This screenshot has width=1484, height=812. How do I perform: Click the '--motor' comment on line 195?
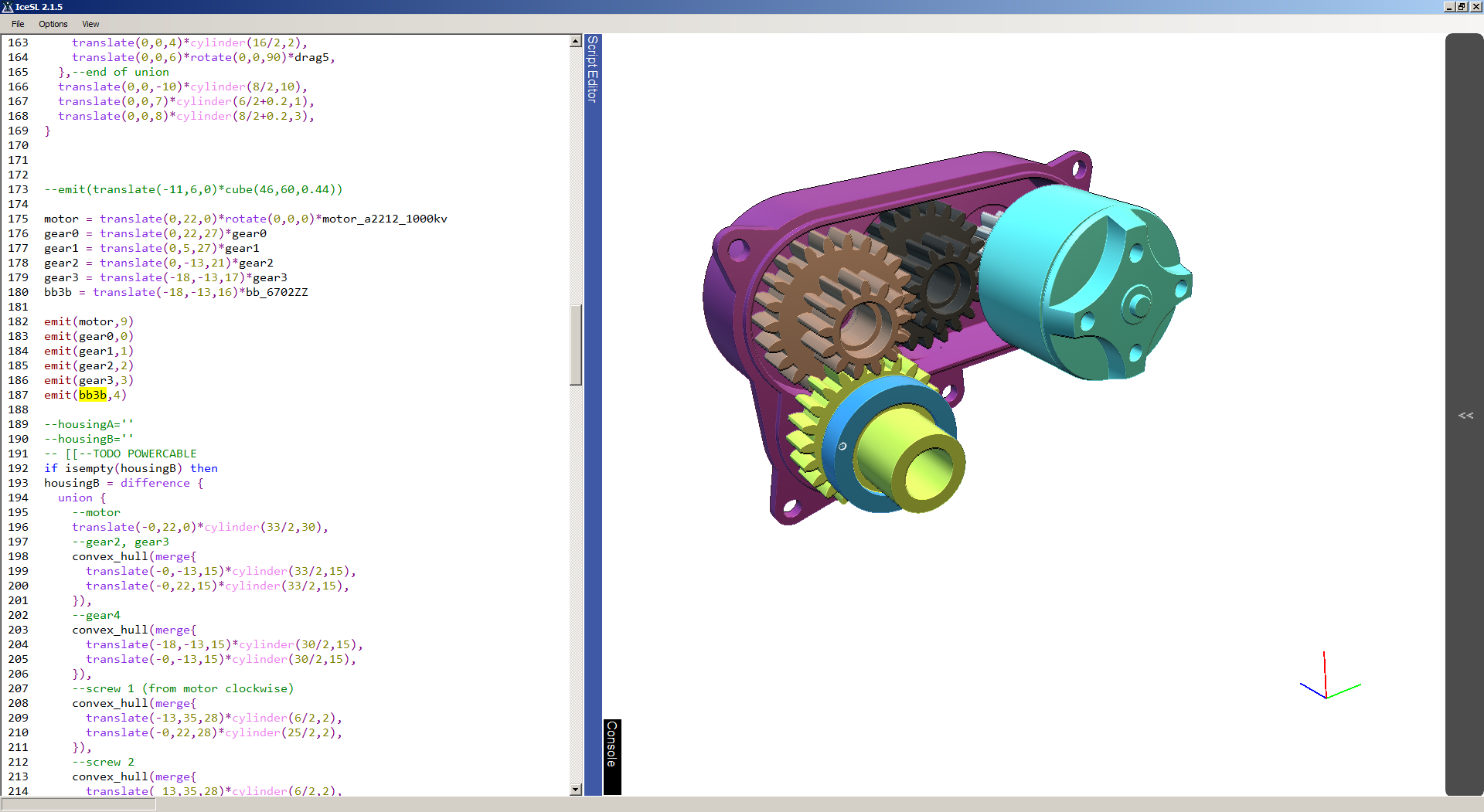pyautogui.click(x=97, y=512)
